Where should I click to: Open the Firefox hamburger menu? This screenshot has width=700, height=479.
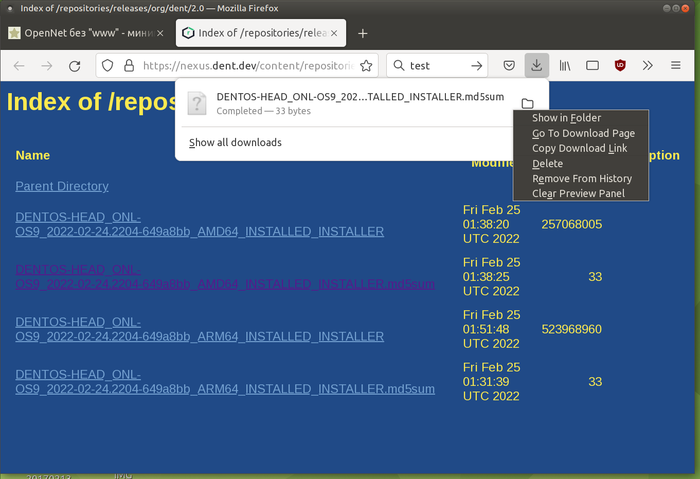point(675,66)
